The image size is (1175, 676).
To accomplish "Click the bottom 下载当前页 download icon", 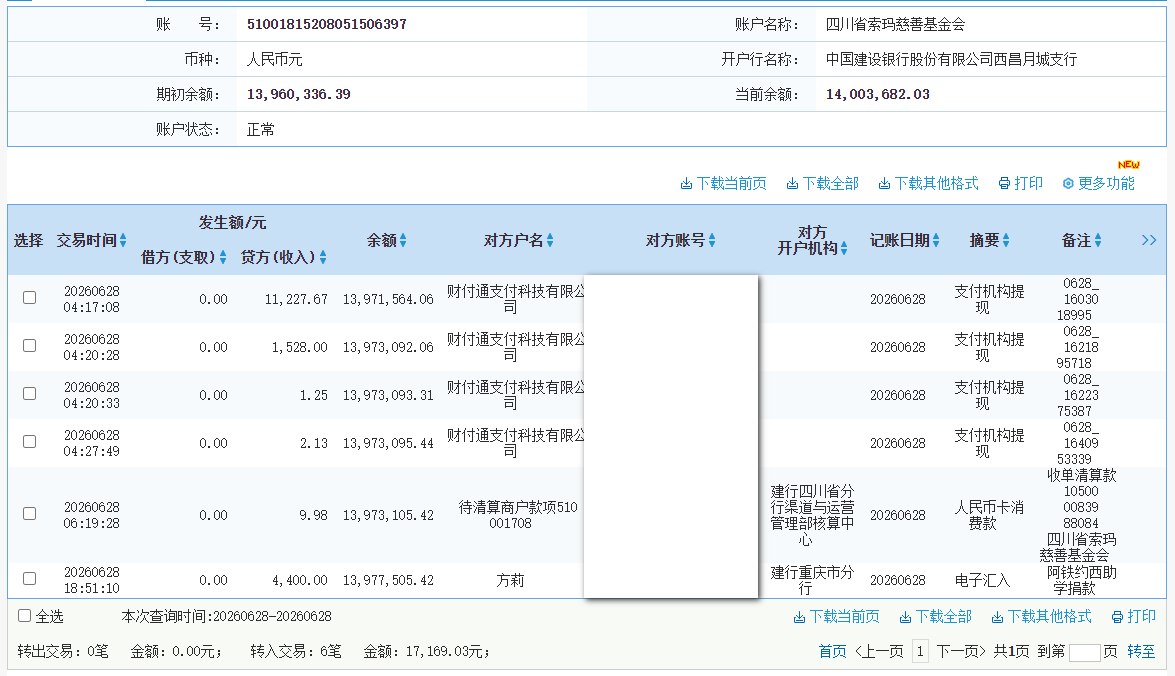I will point(799,617).
